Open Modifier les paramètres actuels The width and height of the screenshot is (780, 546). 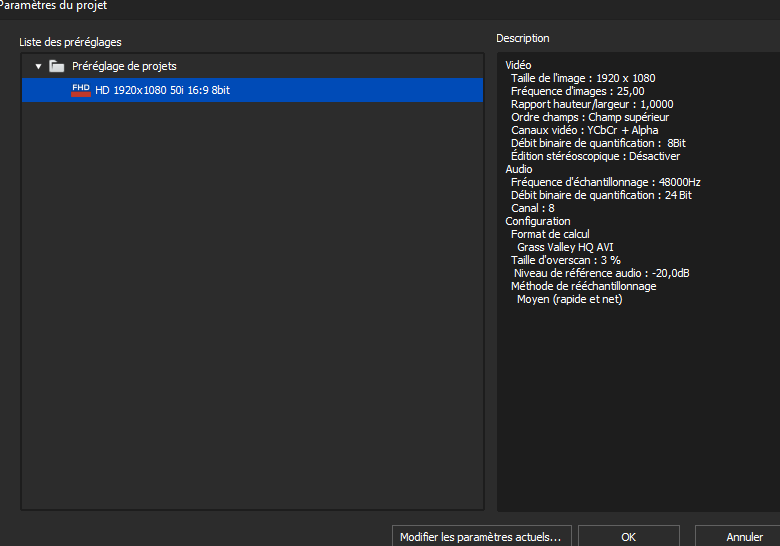[x=480, y=537]
